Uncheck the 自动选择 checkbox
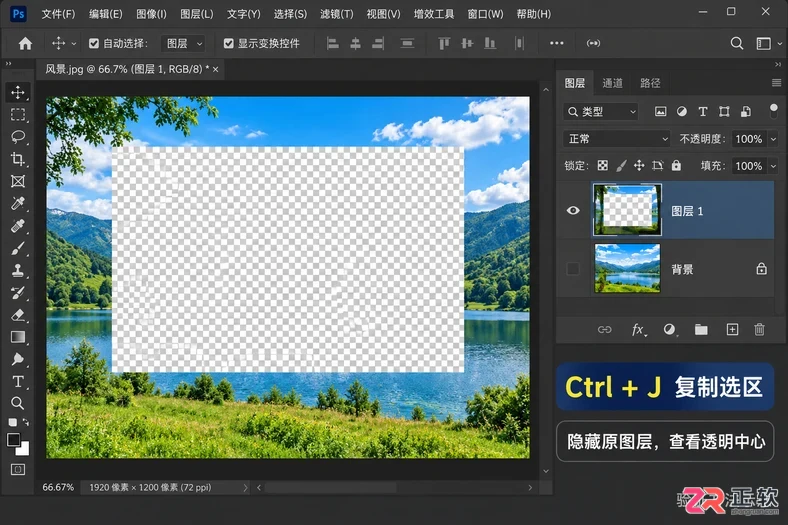This screenshot has width=788, height=525. pos(93,44)
